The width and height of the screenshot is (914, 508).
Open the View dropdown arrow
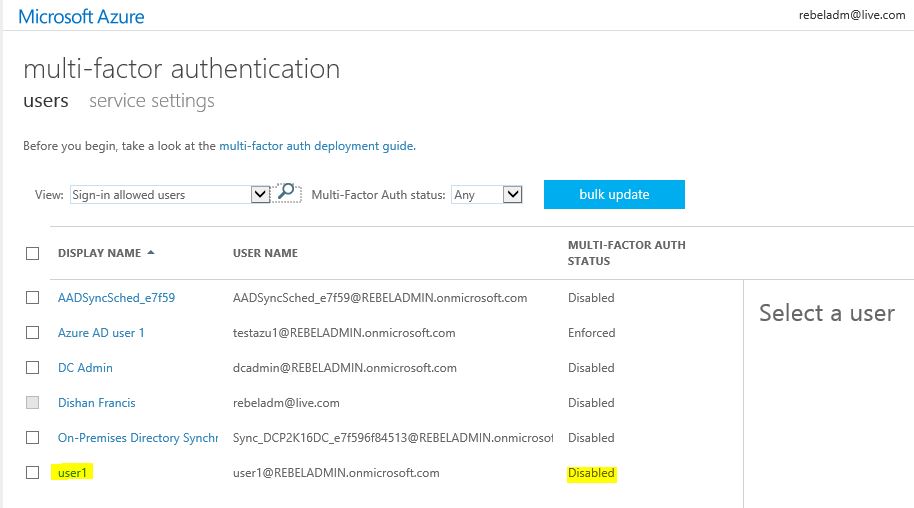pos(260,194)
